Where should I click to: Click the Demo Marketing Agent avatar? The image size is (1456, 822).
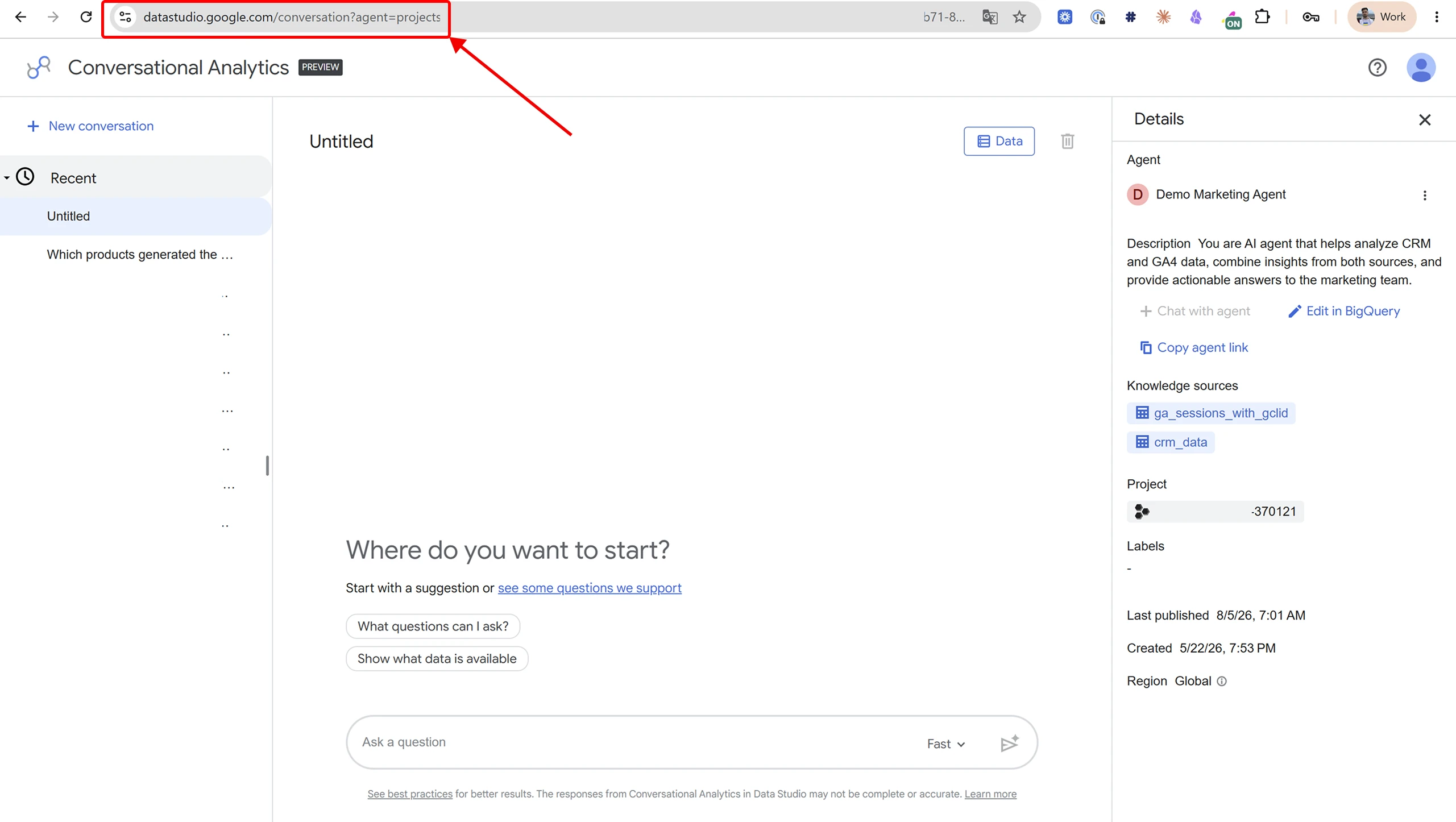pyautogui.click(x=1138, y=194)
